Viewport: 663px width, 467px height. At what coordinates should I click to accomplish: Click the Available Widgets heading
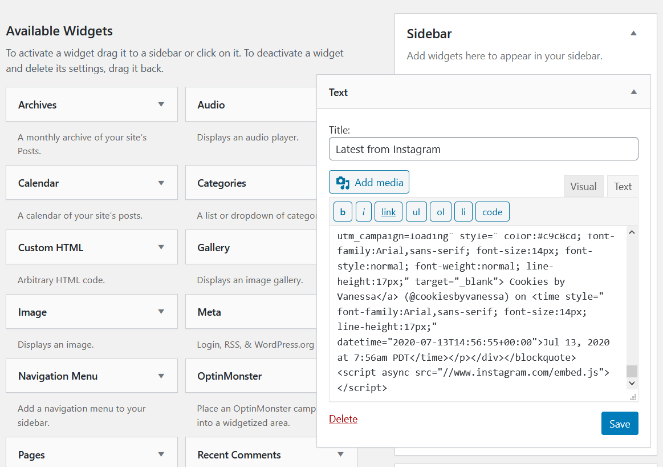point(59,31)
